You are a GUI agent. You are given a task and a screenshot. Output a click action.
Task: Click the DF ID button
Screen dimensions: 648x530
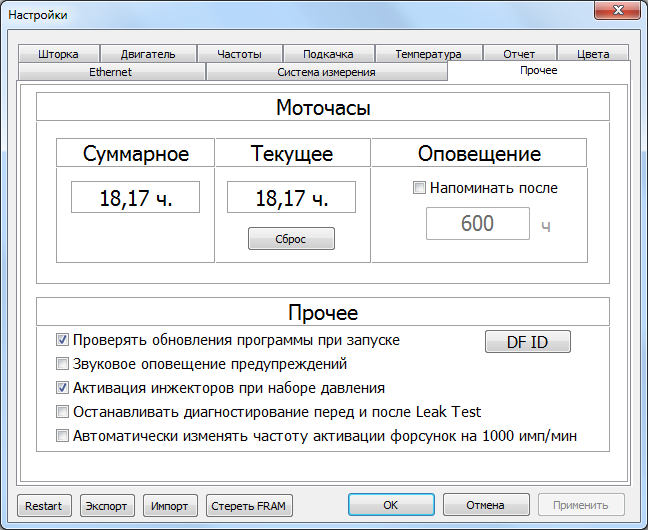pyautogui.click(x=528, y=341)
